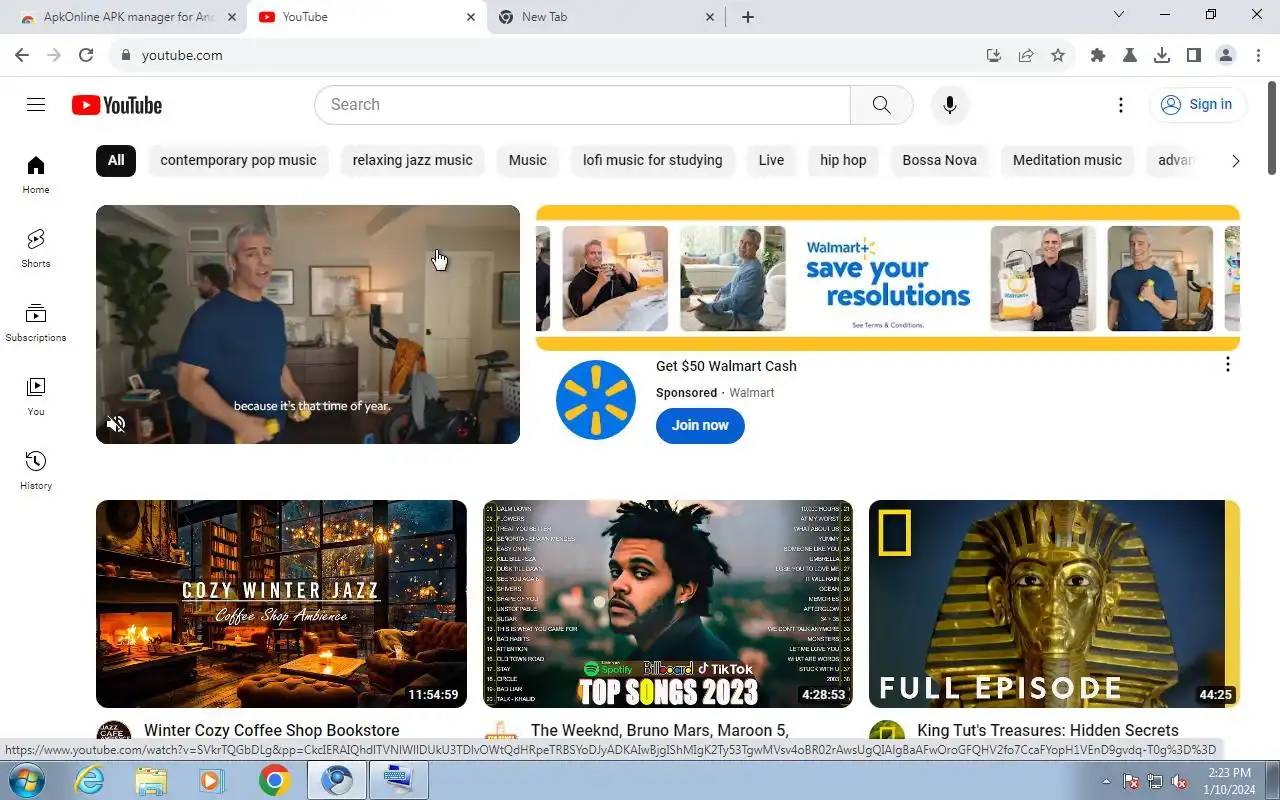
Task: Go to Home in sidebar
Action: tap(36, 174)
